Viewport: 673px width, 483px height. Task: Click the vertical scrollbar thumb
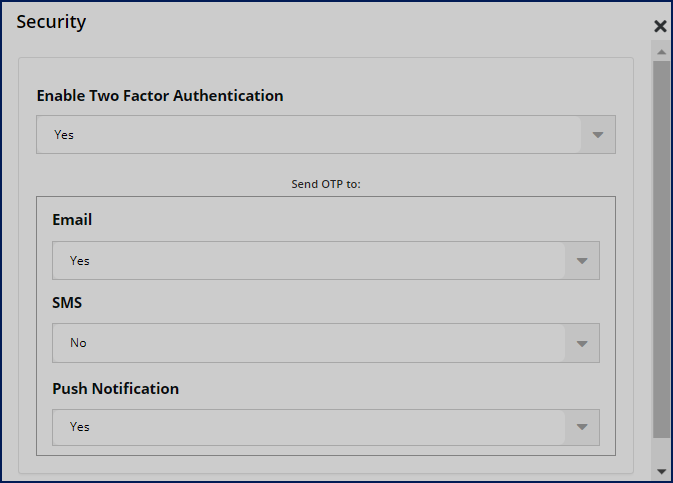(x=661, y=250)
